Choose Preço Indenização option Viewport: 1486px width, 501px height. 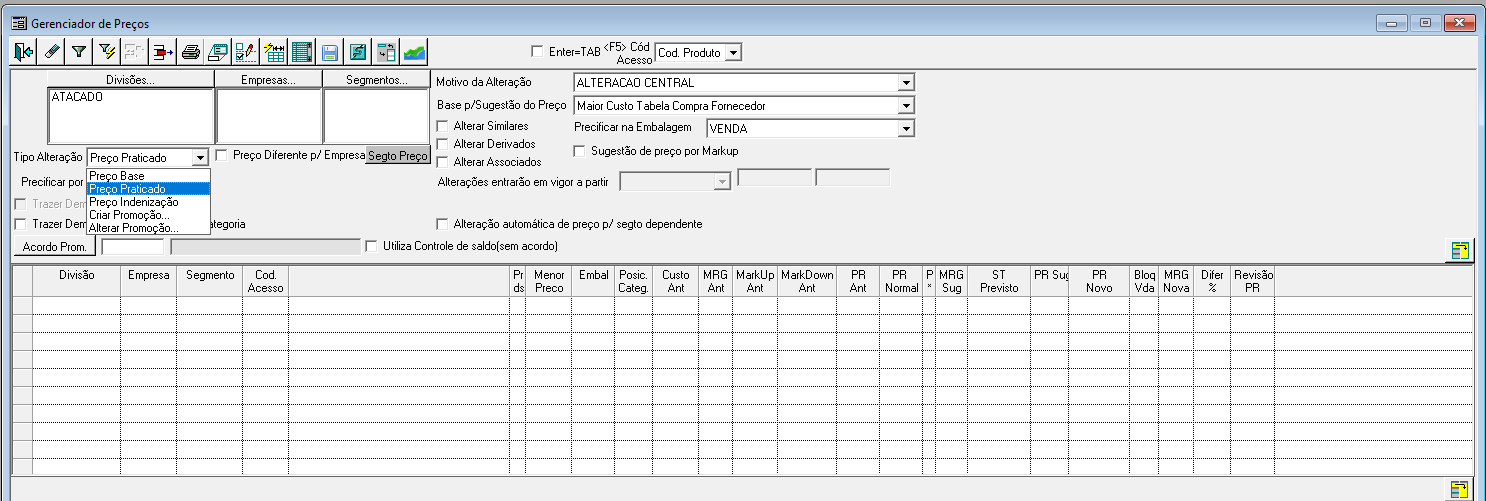[149, 202]
